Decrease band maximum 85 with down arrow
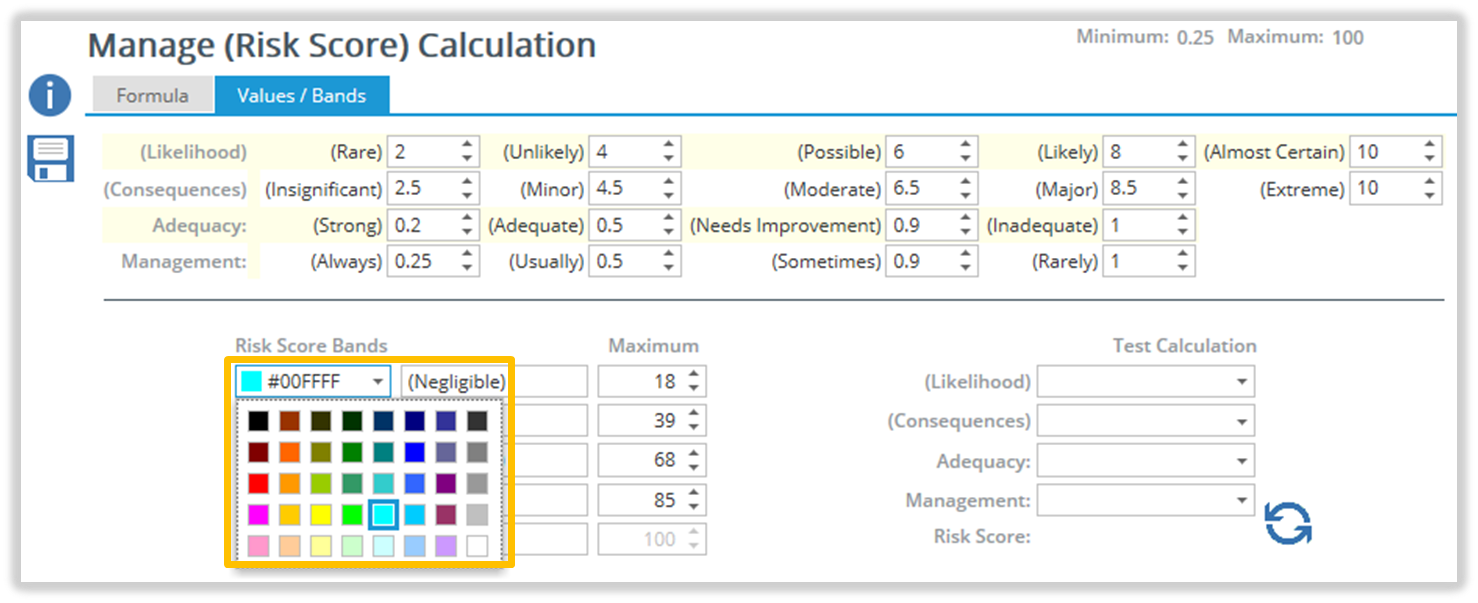Screen dimensions: 1478x603 point(695,507)
